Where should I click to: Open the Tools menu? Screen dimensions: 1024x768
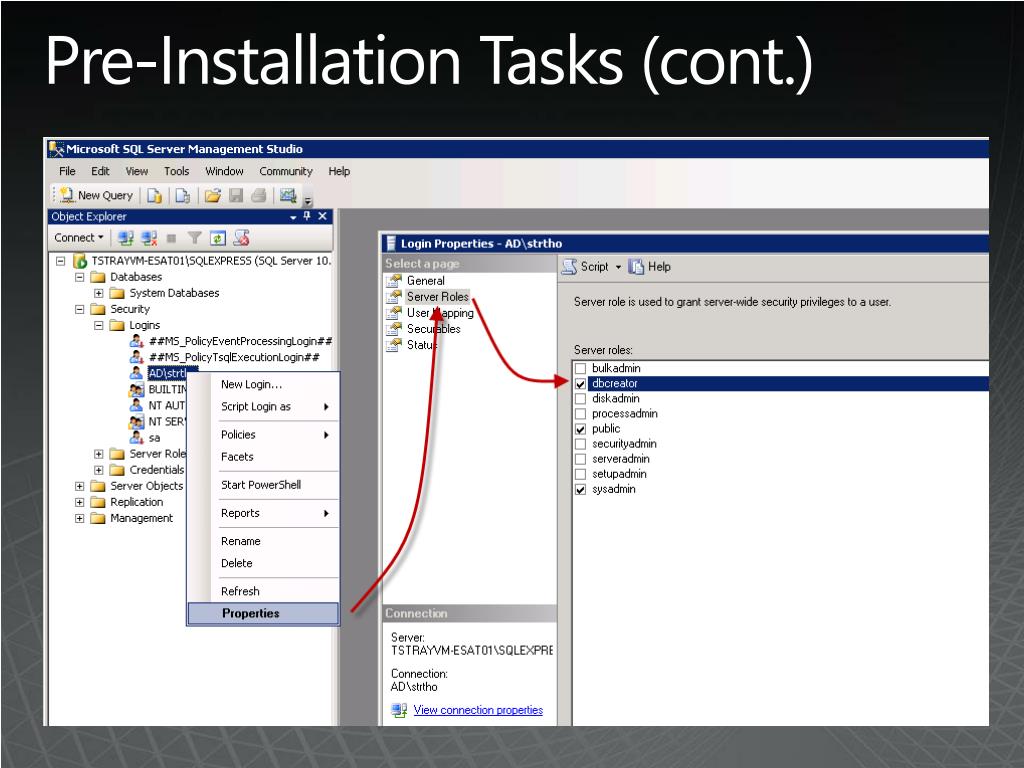click(x=176, y=171)
